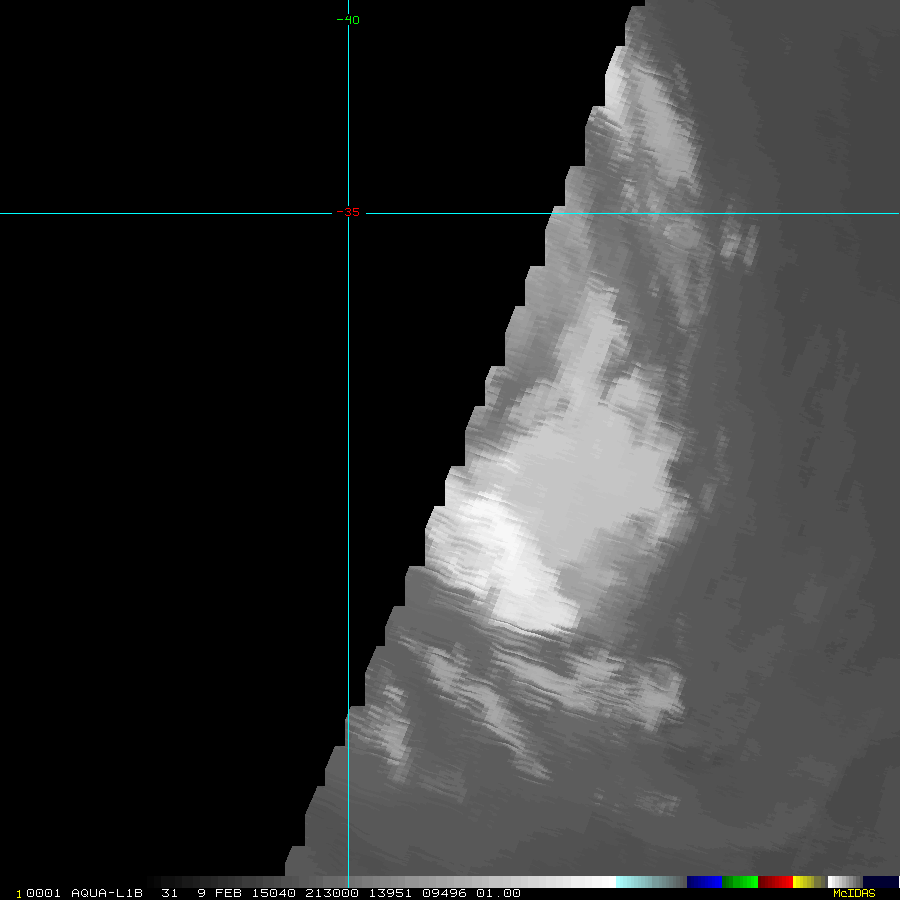Click the navy segment at color bar end
This screenshot has height=900, width=900.
pyautogui.click(x=881, y=882)
